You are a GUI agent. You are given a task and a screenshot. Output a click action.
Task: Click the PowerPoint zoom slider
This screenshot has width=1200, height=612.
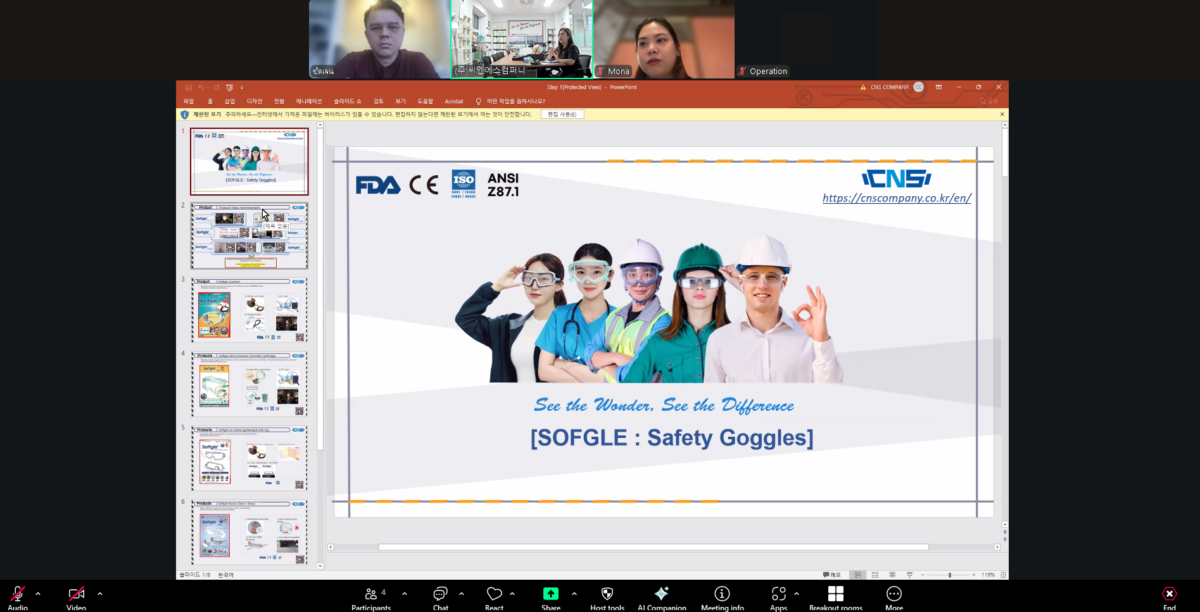click(950, 575)
